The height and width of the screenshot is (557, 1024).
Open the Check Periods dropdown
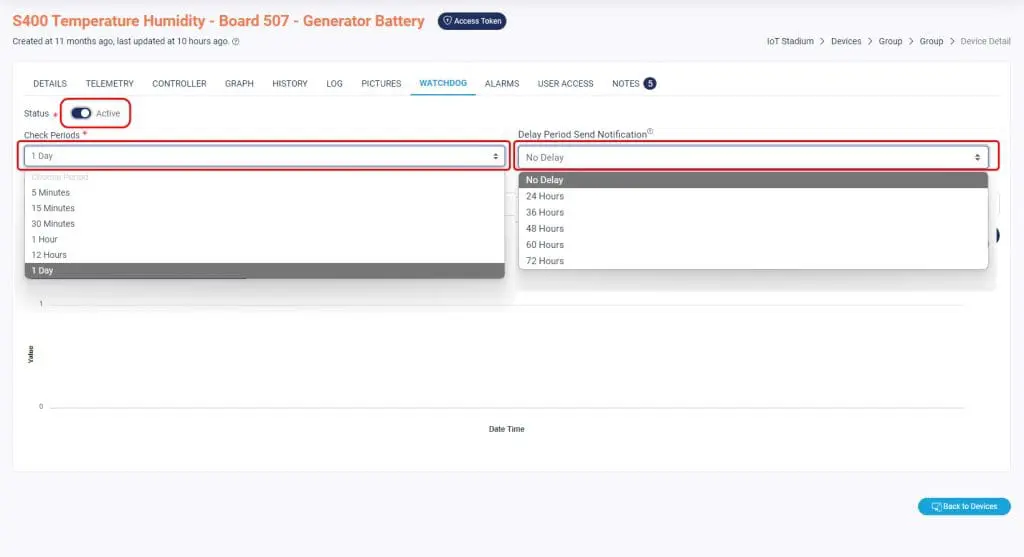click(265, 156)
